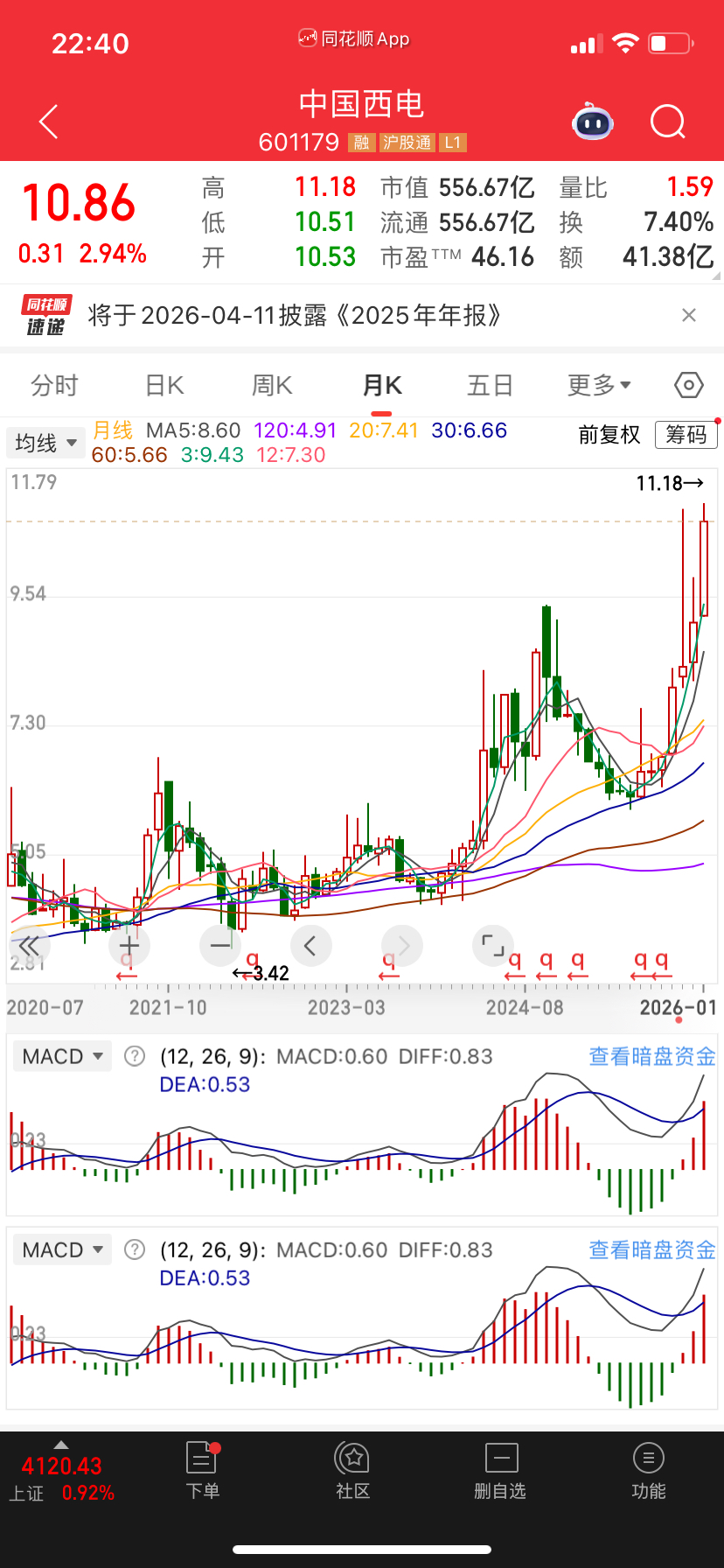The height and width of the screenshot is (1568, 724).
Task: Move chart cursor left with chevron
Action: 310,945
